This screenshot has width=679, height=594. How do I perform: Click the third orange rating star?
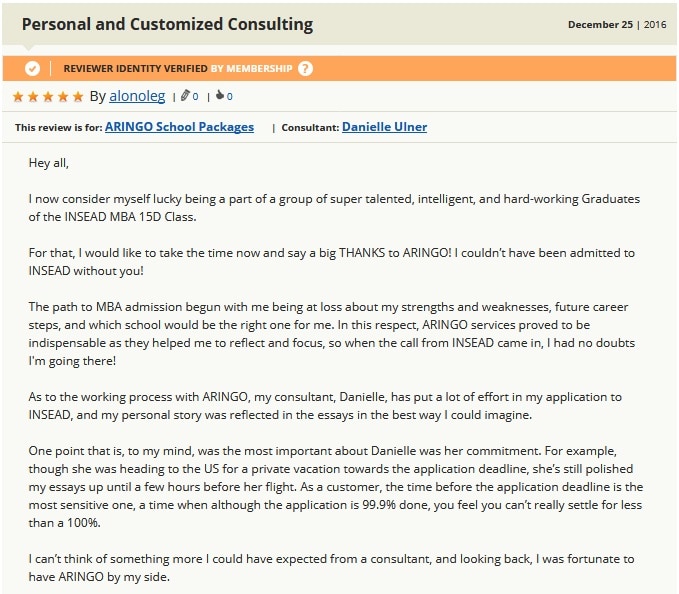(x=48, y=96)
